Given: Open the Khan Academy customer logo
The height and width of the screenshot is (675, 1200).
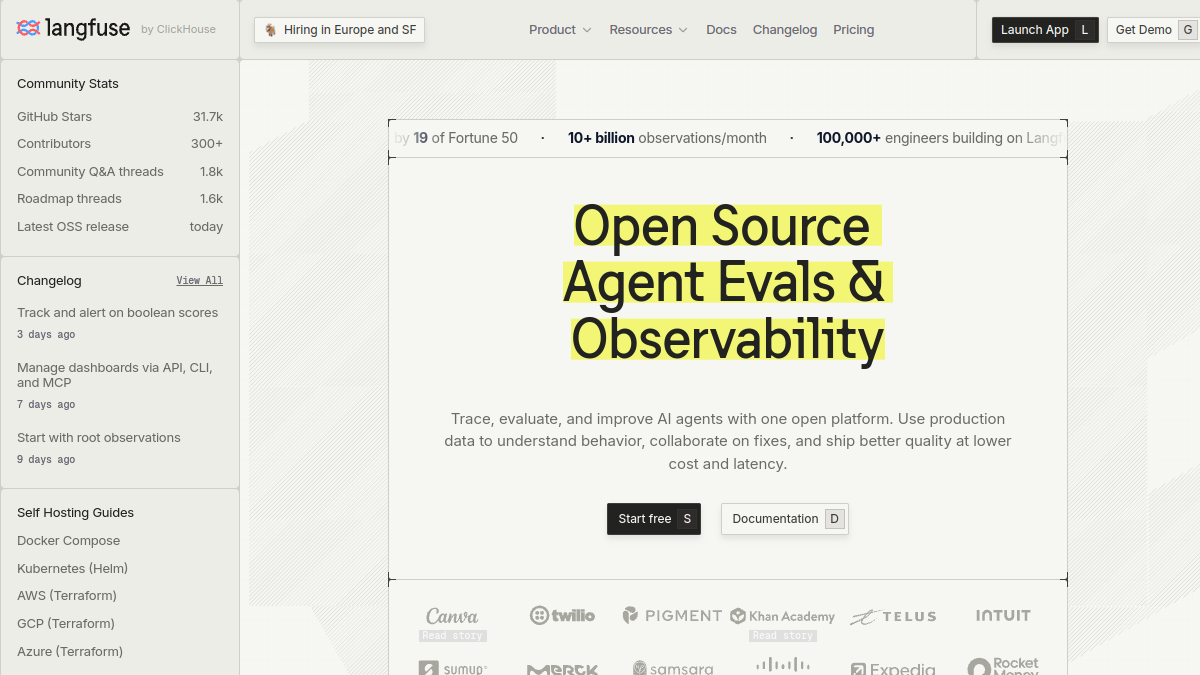Looking at the screenshot, I should coord(782,616).
